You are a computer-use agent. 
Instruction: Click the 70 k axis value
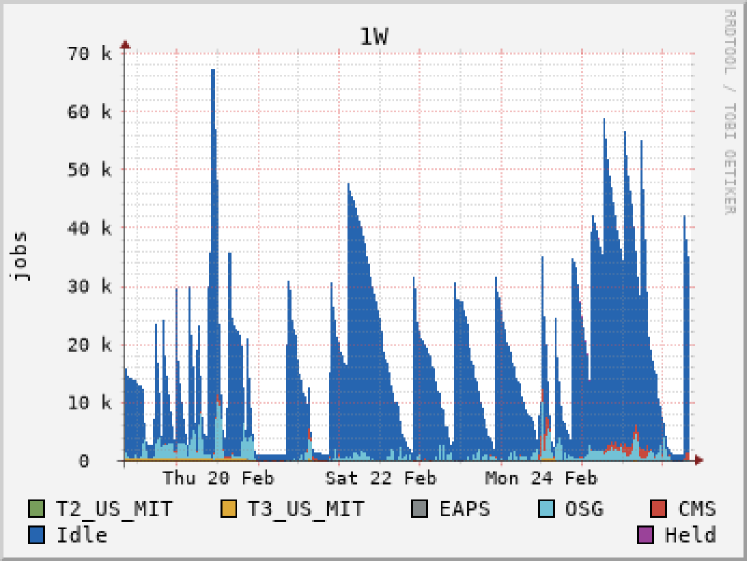[x=90, y=54]
